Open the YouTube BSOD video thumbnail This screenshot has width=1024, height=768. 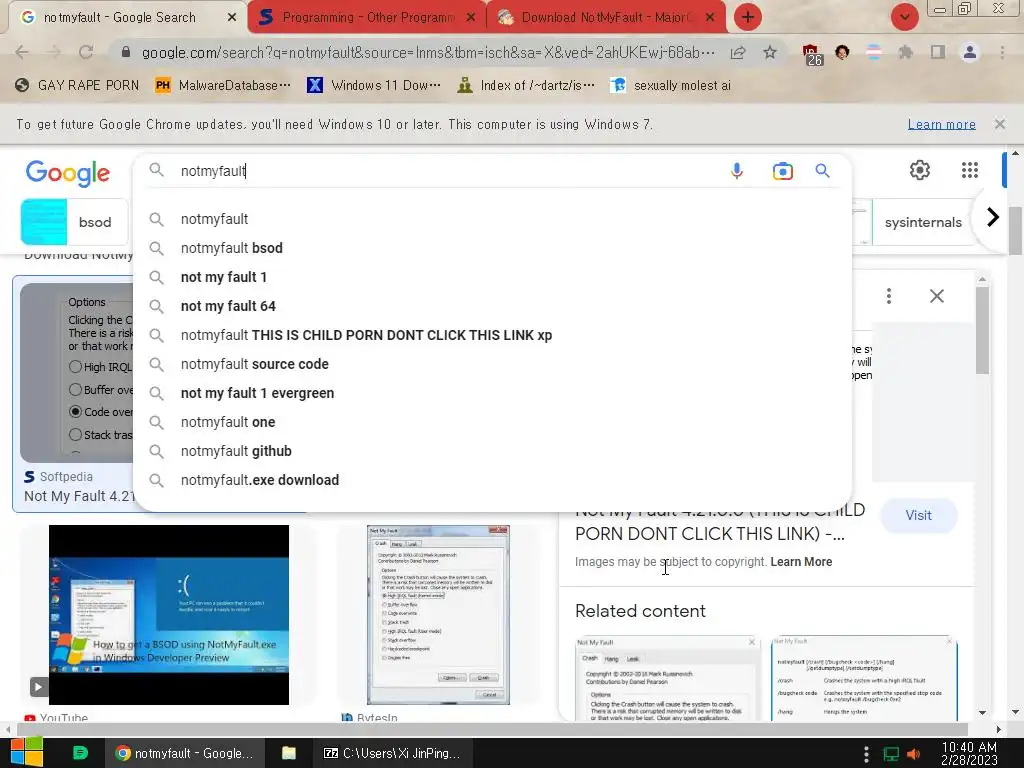[168, 615]
